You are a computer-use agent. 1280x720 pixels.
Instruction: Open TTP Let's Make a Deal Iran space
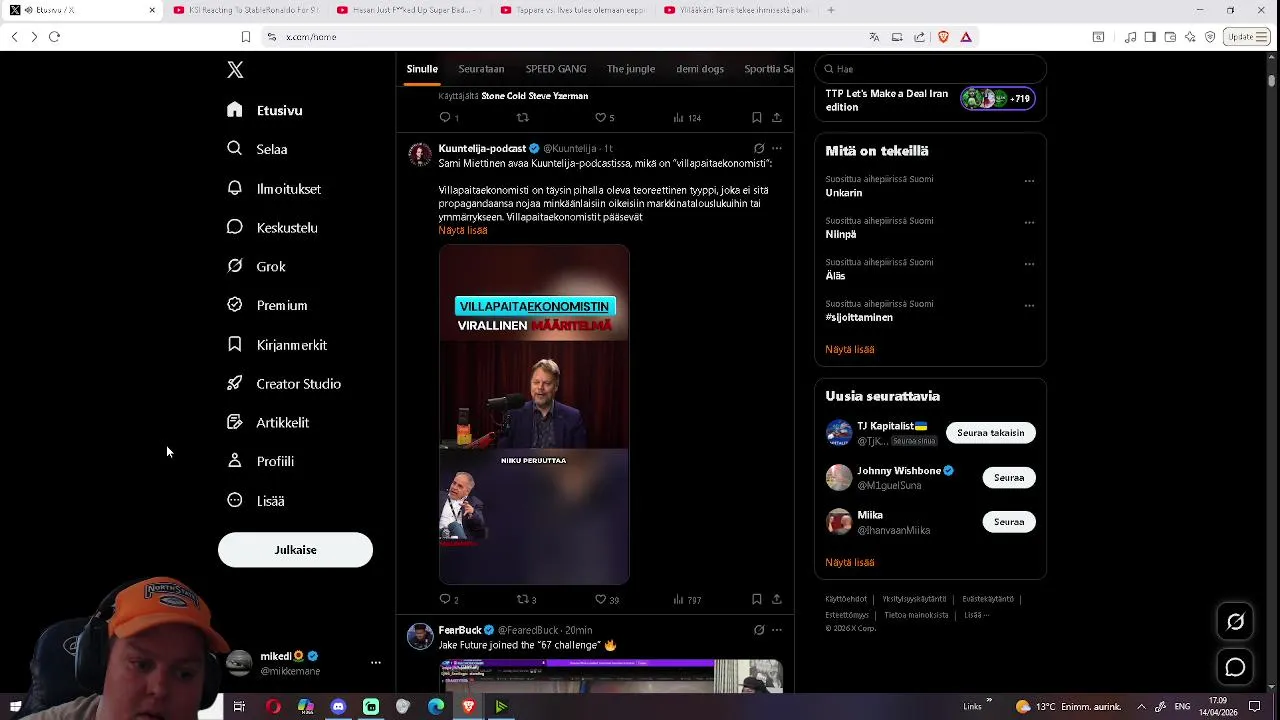pyautogui.click(x=930, y=100)
